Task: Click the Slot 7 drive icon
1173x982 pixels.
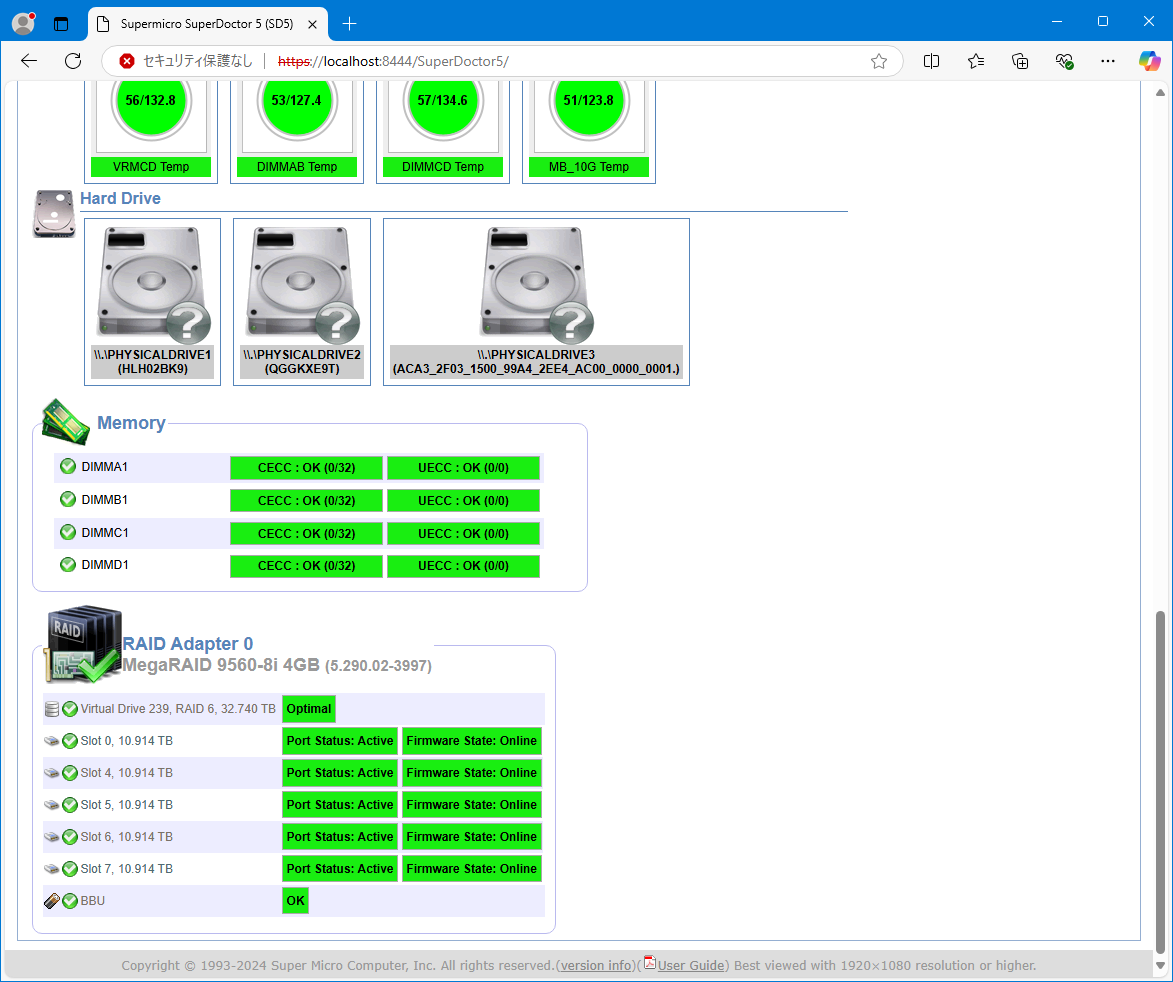Action: point(52,869)
